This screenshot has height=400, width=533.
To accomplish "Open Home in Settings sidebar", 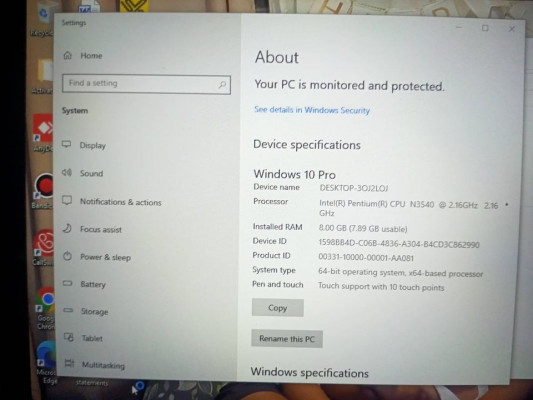I will [x=91, y=56].
